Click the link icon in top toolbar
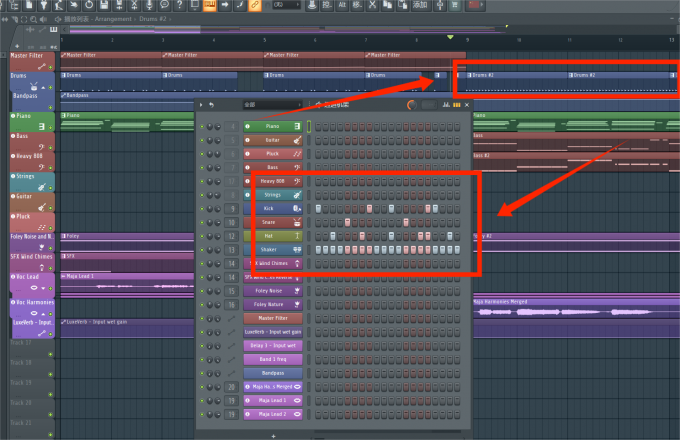680x440 pixels. tap(255, 6)
